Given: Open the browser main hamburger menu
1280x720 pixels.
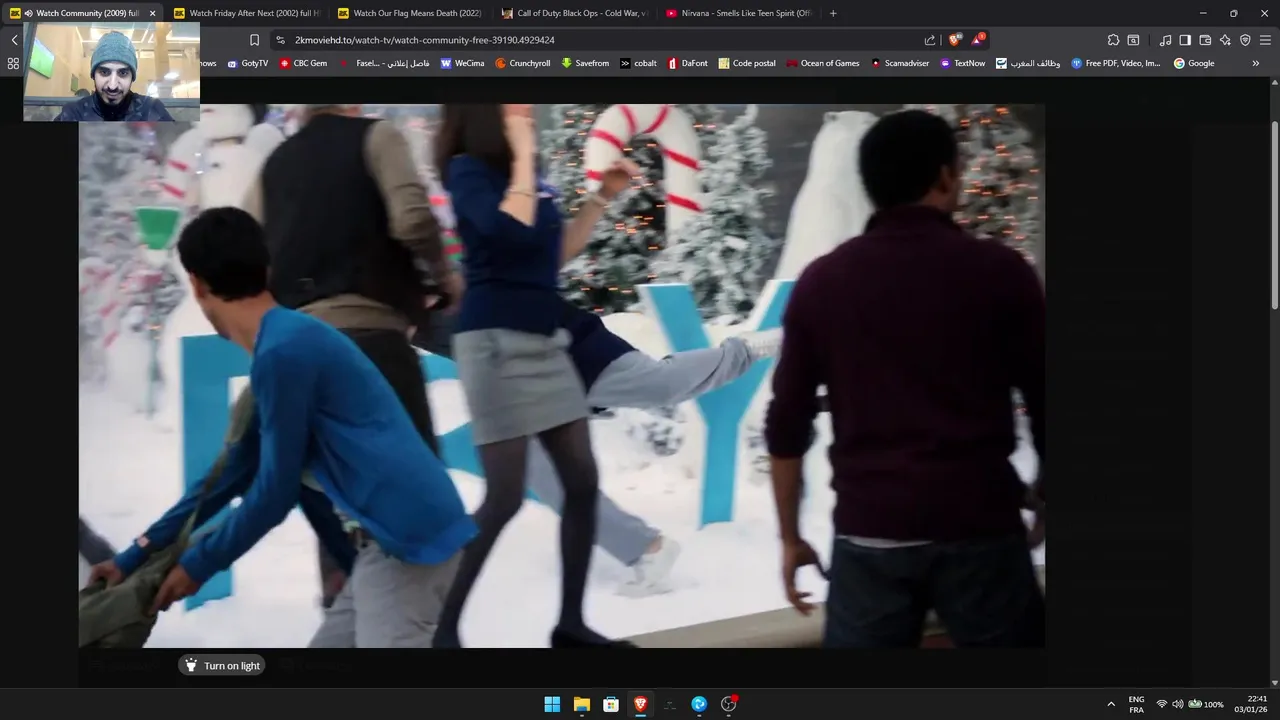Looking at the screenshot, I should 1265,40.
